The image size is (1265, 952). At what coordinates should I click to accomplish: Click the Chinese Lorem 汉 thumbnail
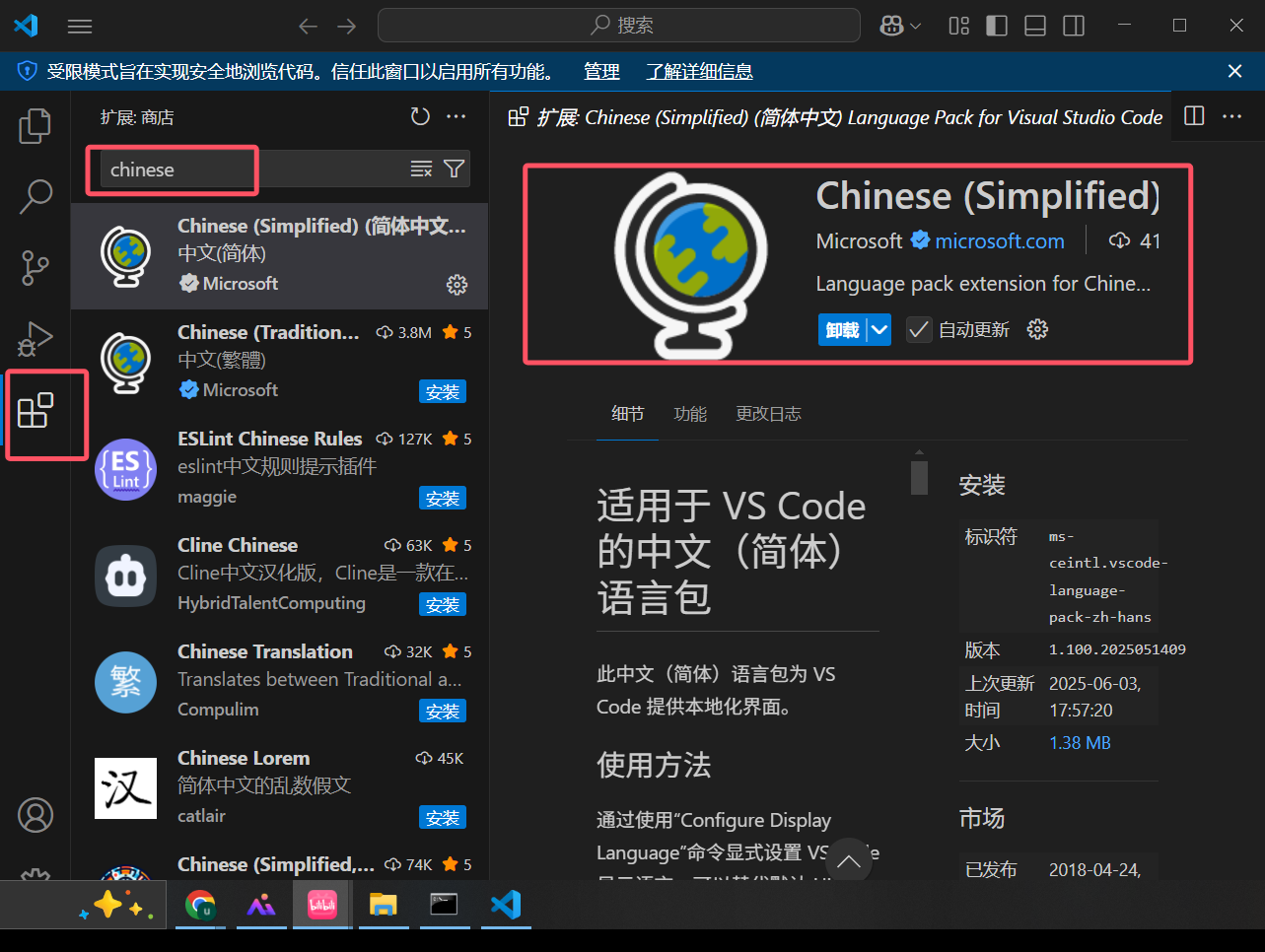126,788
